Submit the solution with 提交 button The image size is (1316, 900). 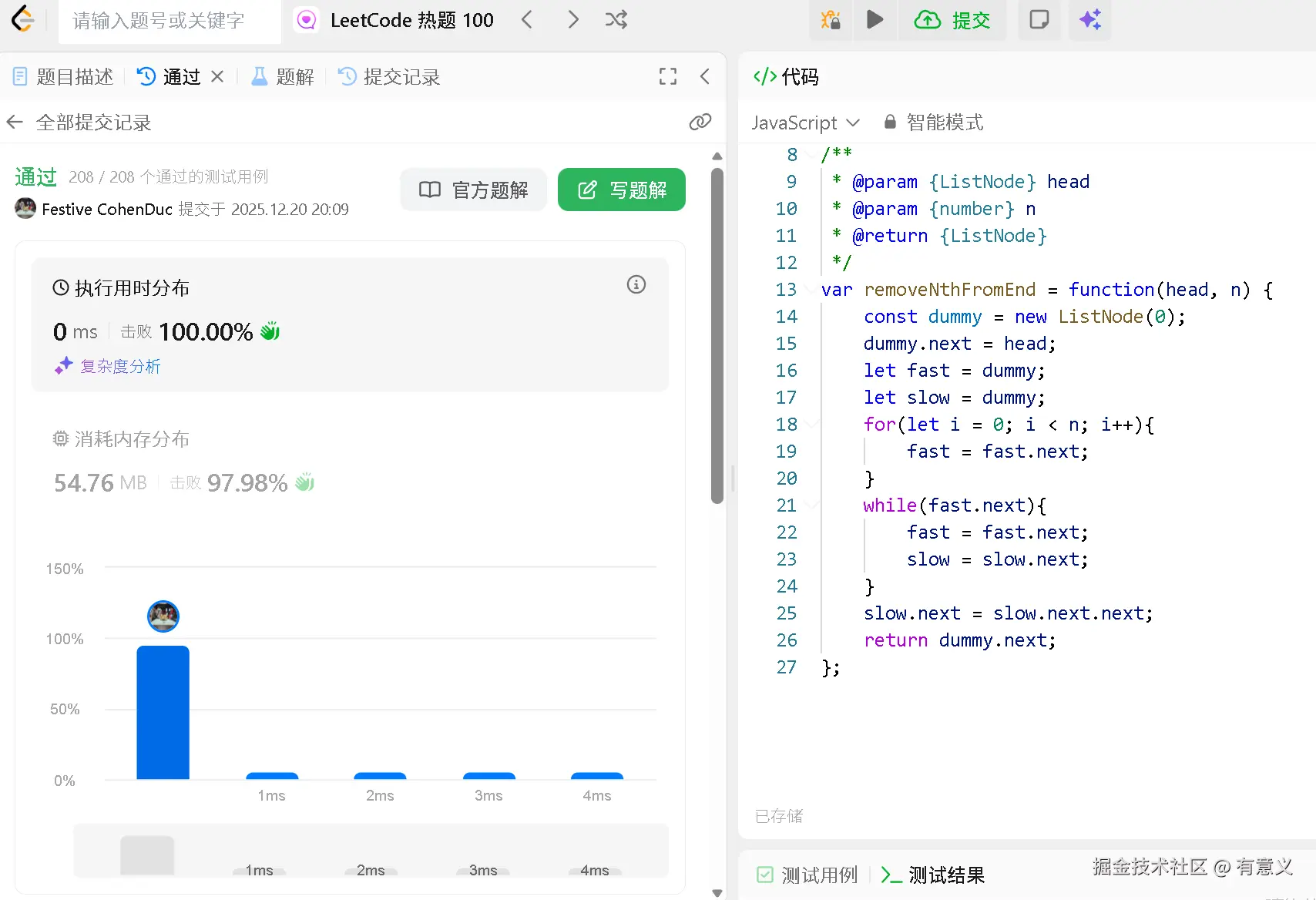coord(952,20)
